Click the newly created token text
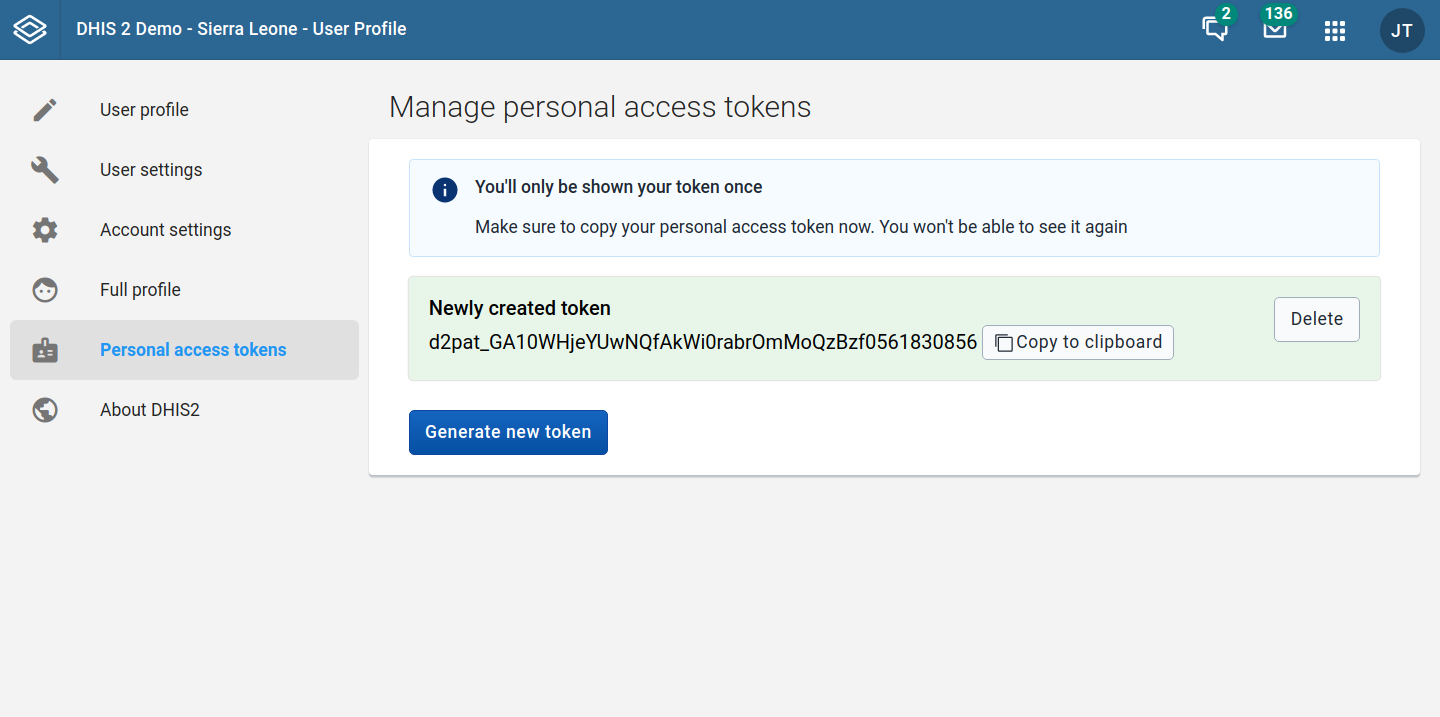The image size is (1440, 717). (x=702, y=342)
